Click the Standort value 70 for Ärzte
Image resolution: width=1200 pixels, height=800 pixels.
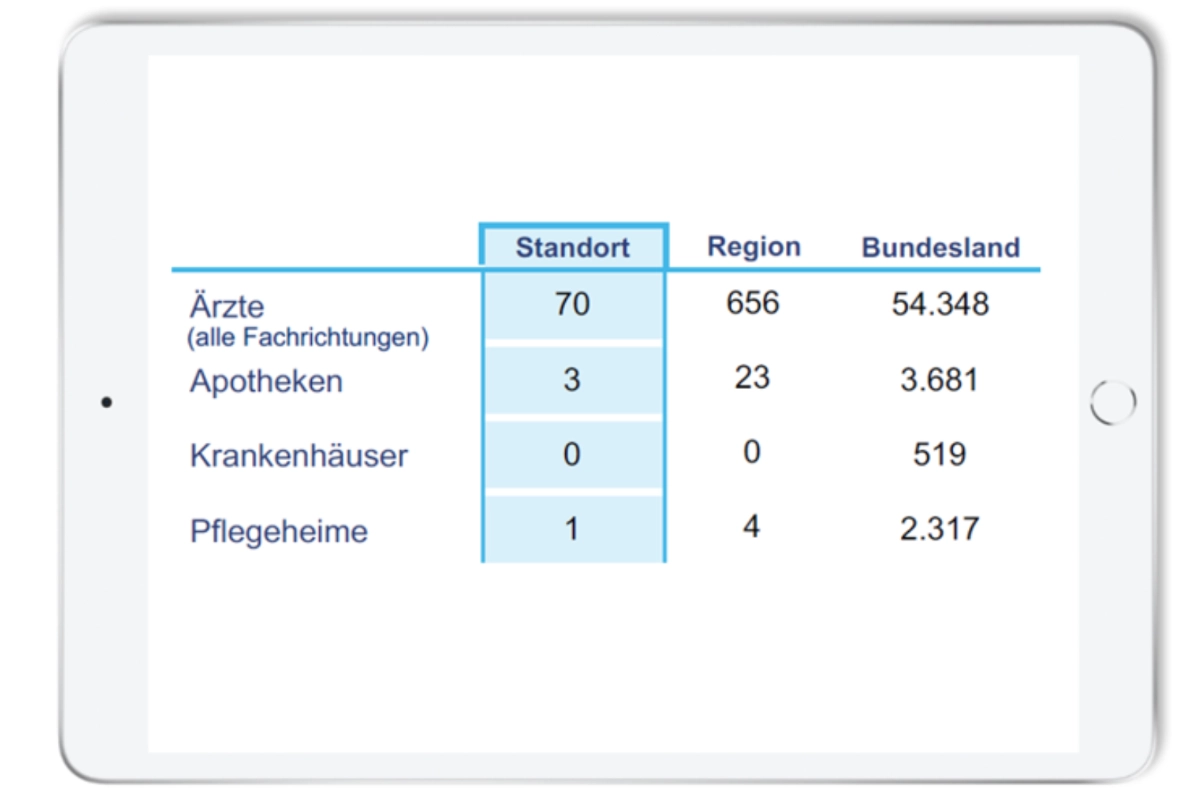pyautogui.click(x=572, y=304)
